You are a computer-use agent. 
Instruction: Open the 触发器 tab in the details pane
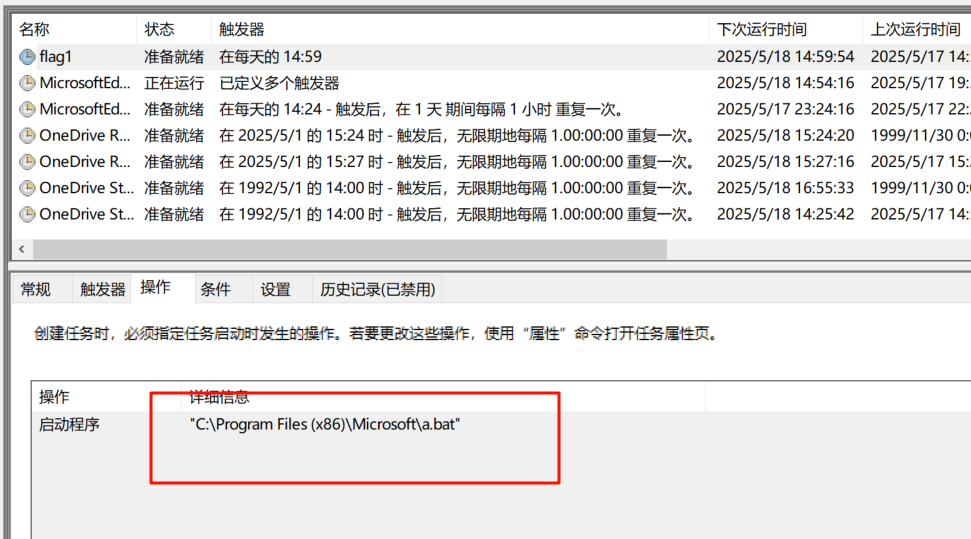coord(103,289)
